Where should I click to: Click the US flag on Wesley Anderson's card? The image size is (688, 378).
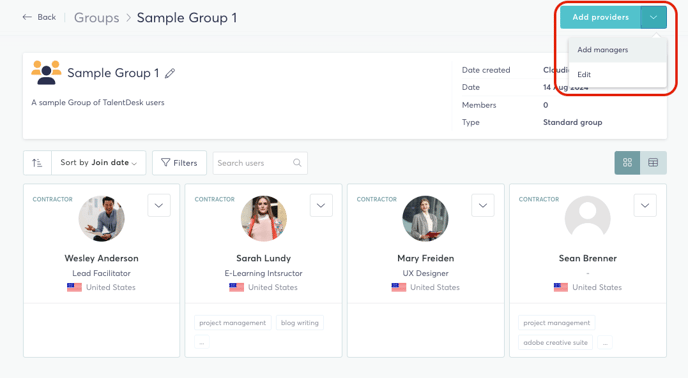coord(74,287)
